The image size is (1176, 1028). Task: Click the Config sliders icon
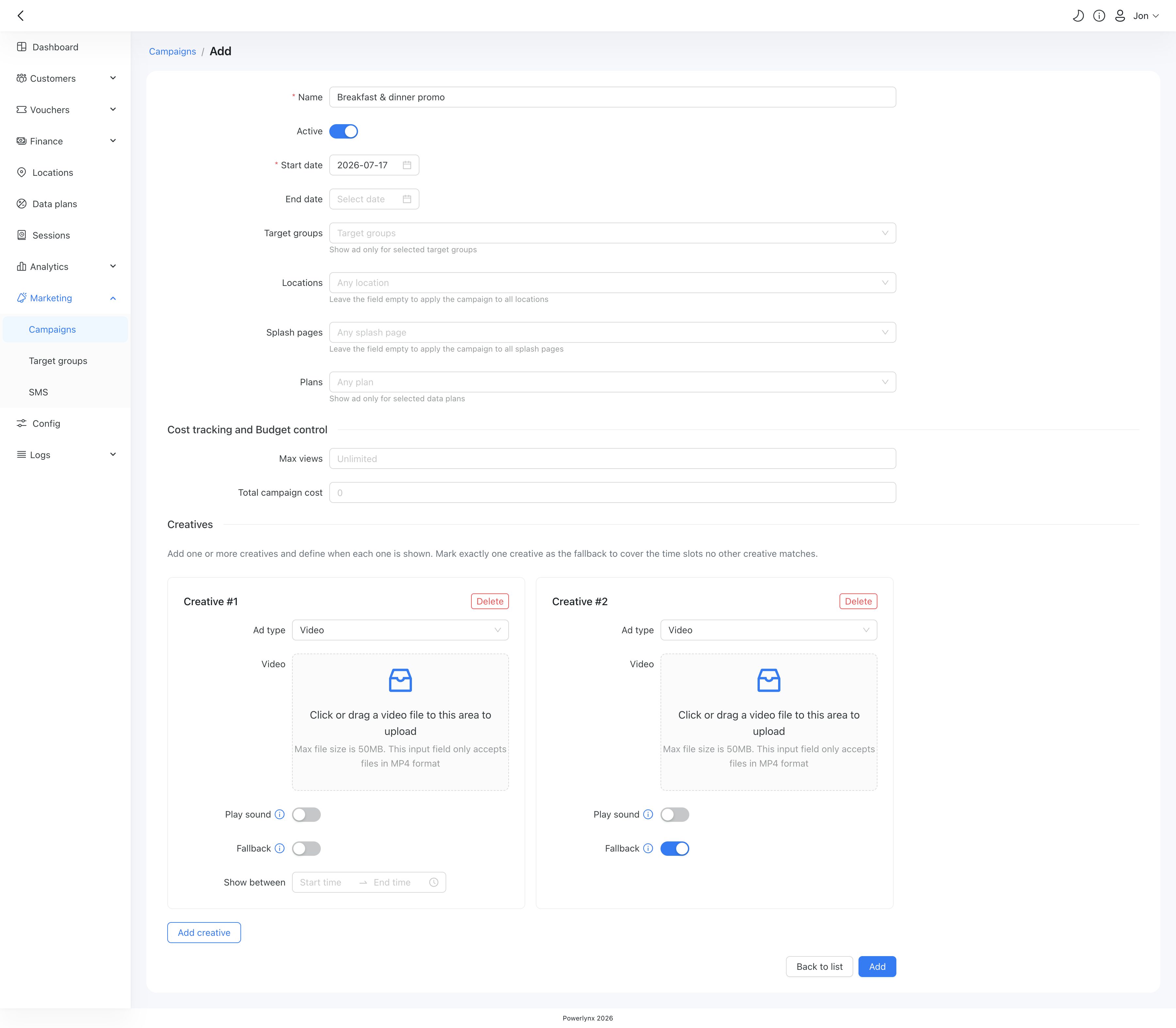click(x=22, y=423)
